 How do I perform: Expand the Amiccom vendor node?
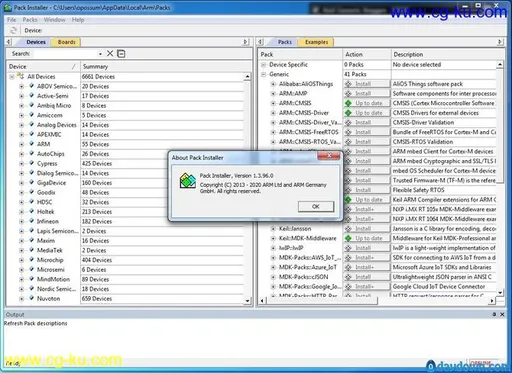(x=21, y=115)
